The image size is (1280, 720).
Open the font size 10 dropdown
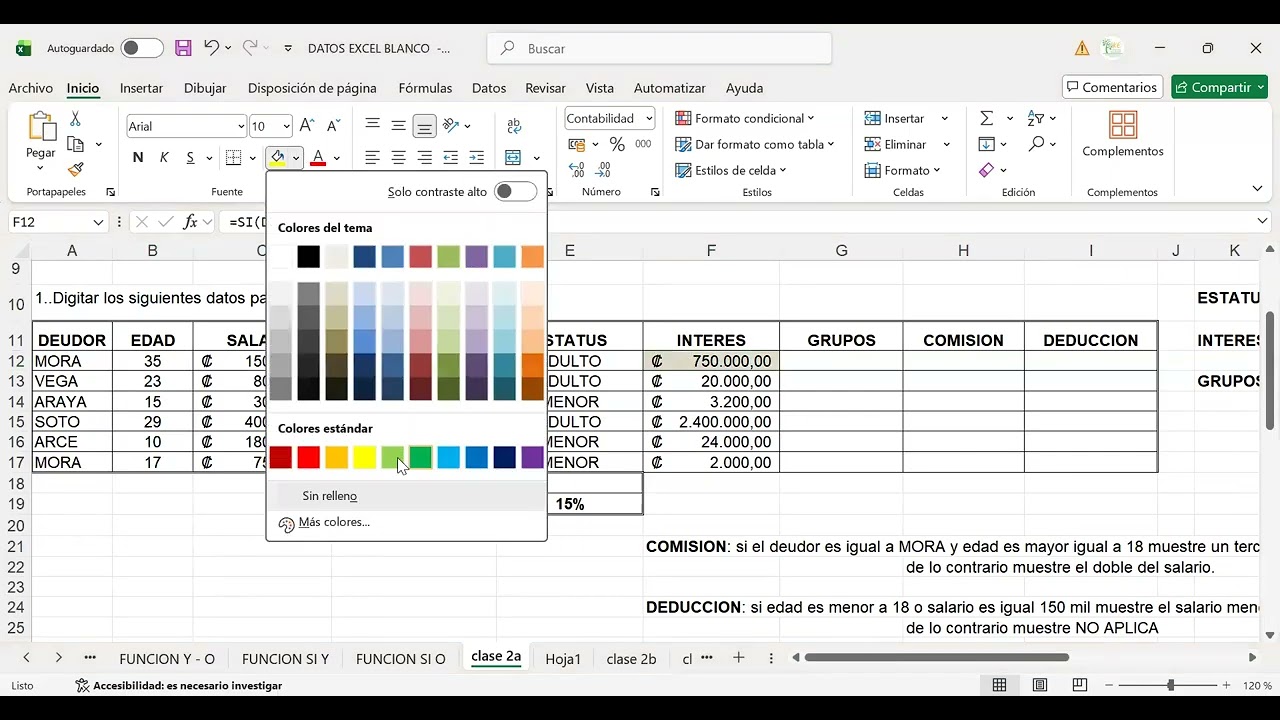286,126
